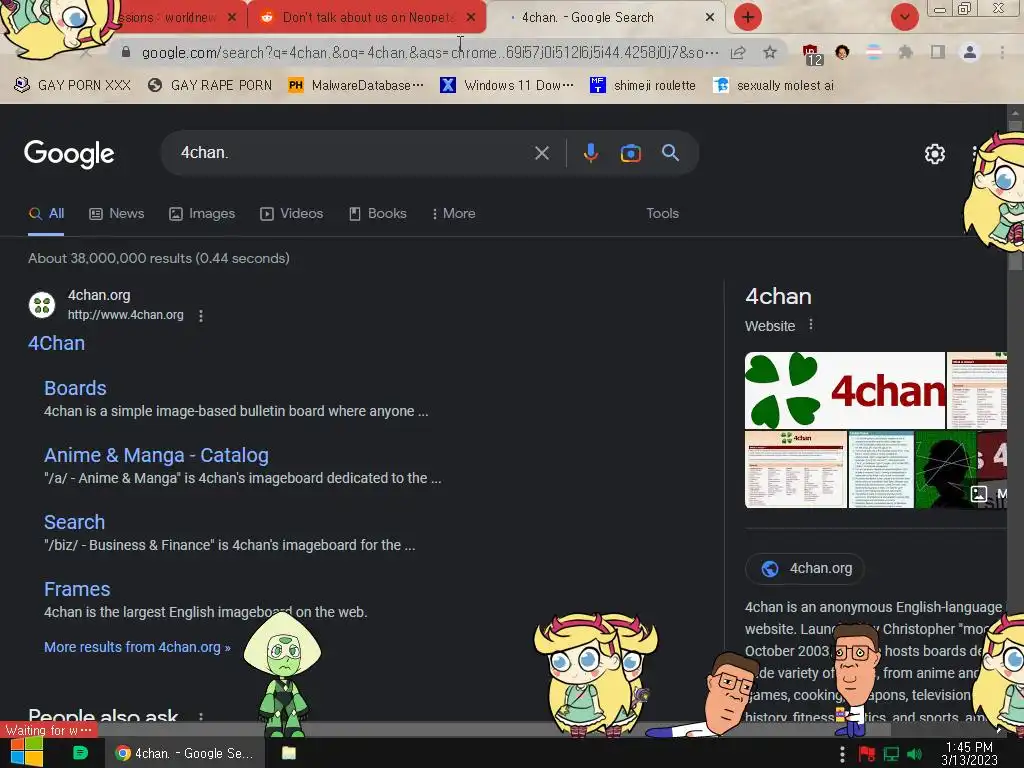Select the All results tab

(x=46, y=214)
